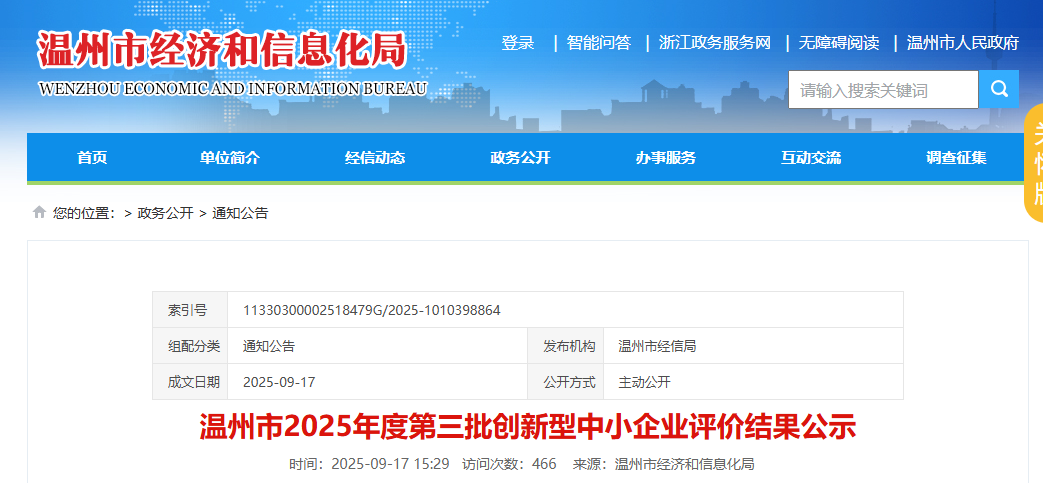Click 政务公开 in breadcrumb path
This screenshot has width=1043, height=483.
coord(165,213)
